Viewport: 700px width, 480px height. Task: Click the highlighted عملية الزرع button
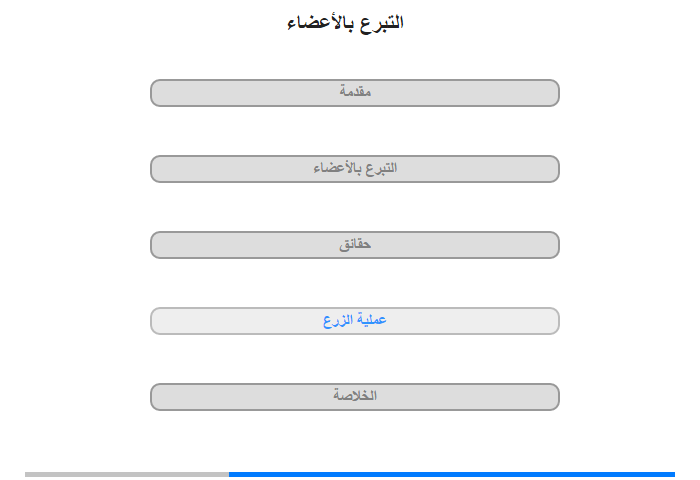[354, 321]
